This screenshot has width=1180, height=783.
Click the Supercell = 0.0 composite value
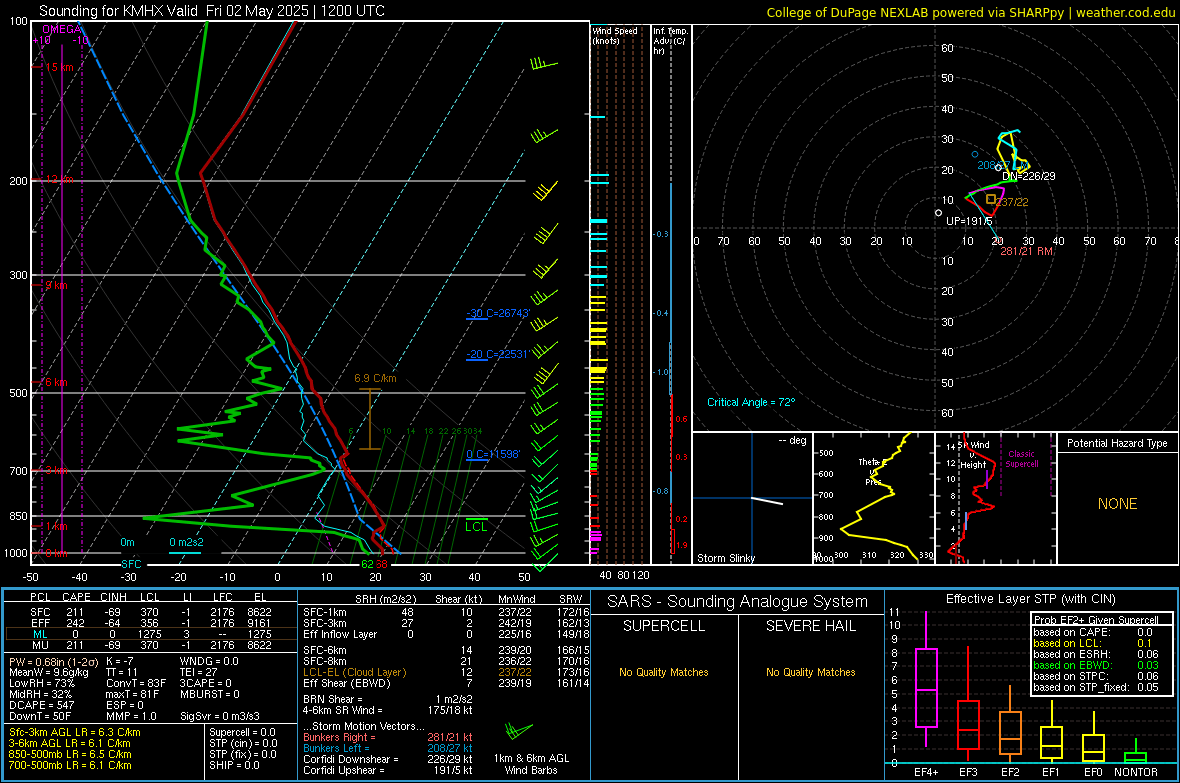coord(242,732)
